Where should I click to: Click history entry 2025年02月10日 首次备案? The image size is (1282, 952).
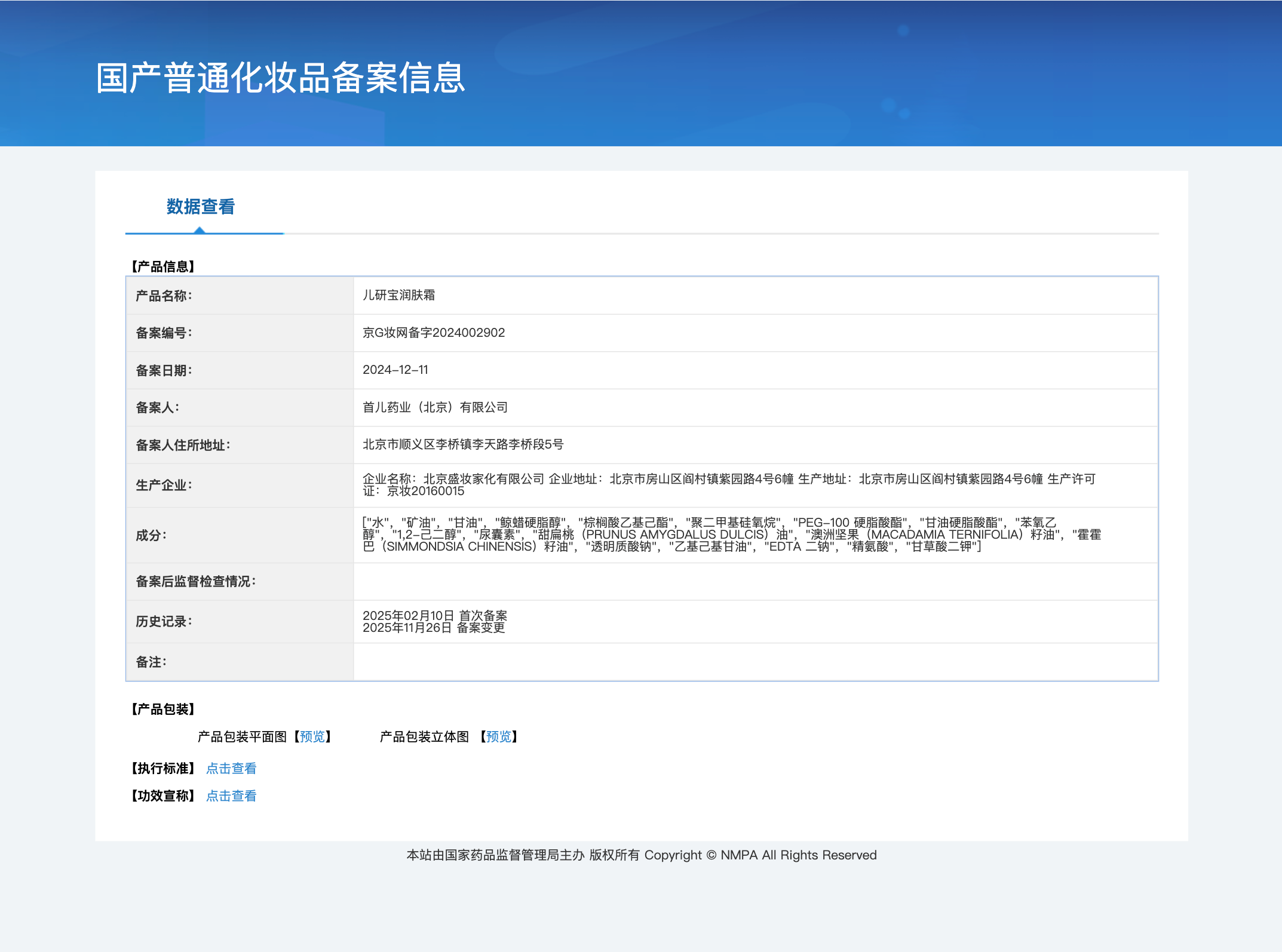pos(435,615)
